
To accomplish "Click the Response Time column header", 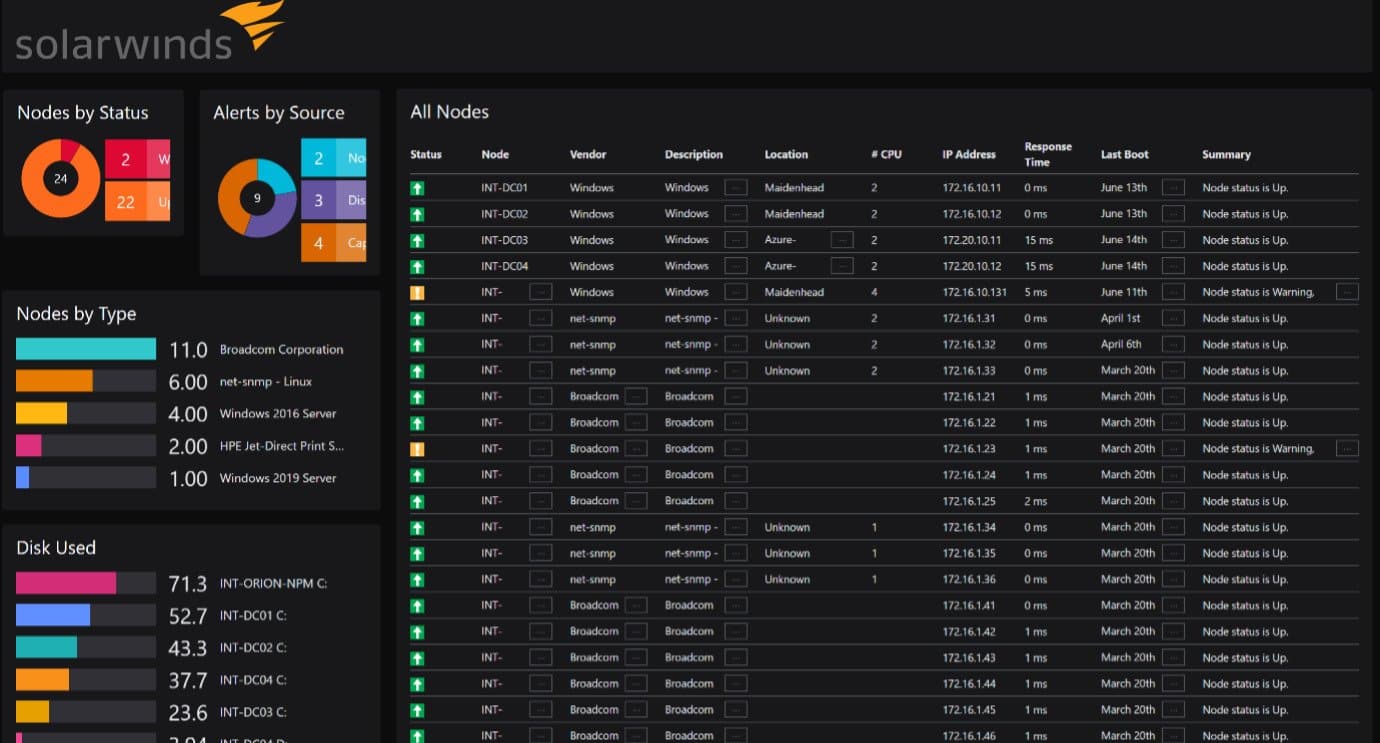I will coord(1048,154).
